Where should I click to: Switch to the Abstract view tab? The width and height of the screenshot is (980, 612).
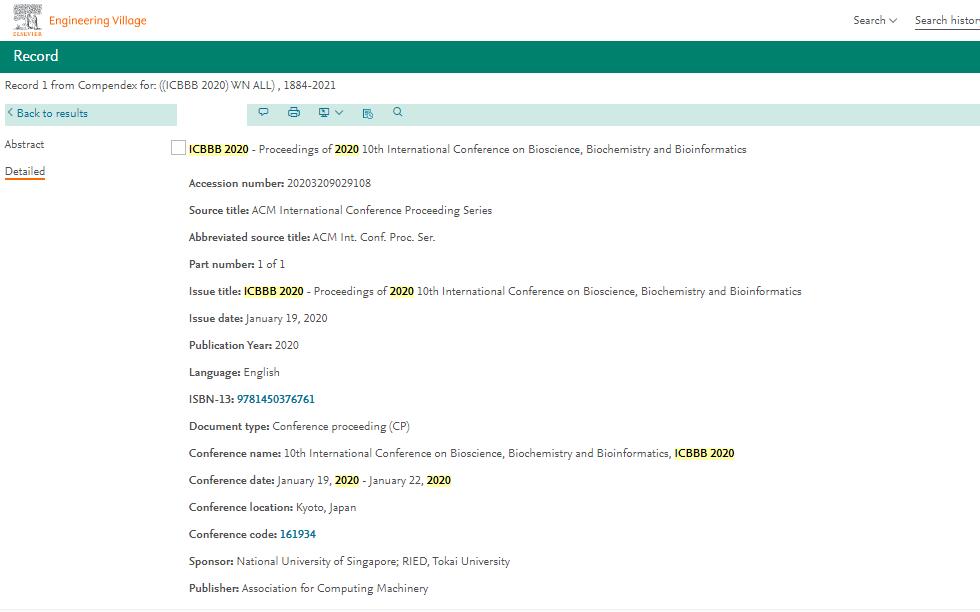24,144
